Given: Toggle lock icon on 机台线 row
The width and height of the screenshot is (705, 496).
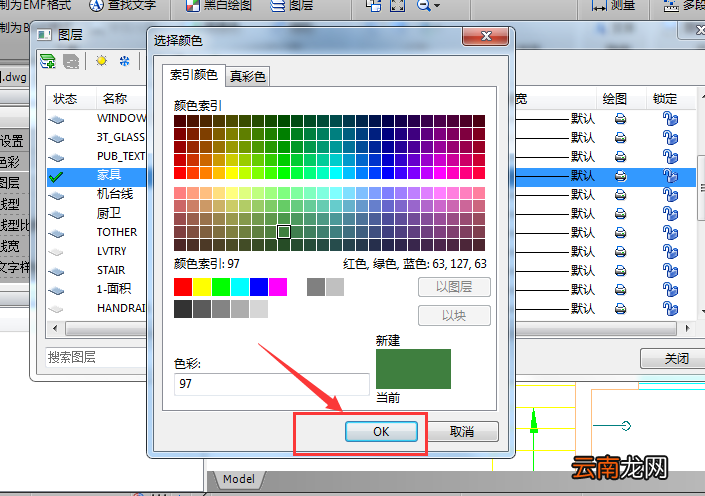Looking at the screenshot, I should (670, 195).
